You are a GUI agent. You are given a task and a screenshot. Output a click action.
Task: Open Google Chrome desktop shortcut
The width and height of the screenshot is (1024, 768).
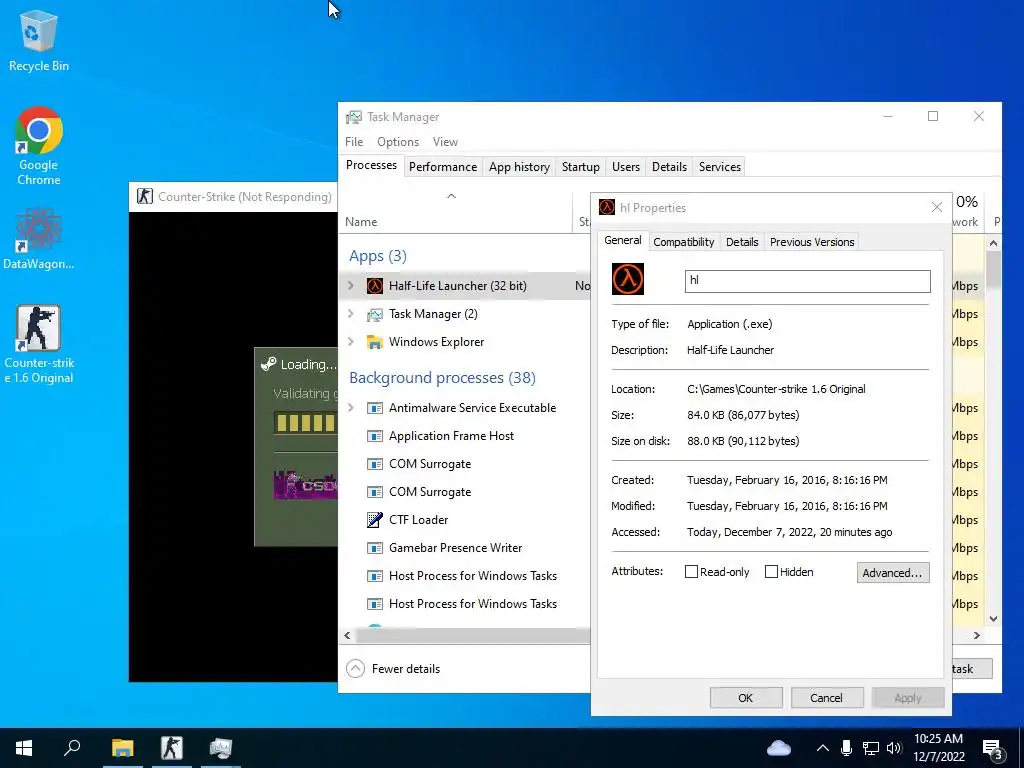point(39,145)
